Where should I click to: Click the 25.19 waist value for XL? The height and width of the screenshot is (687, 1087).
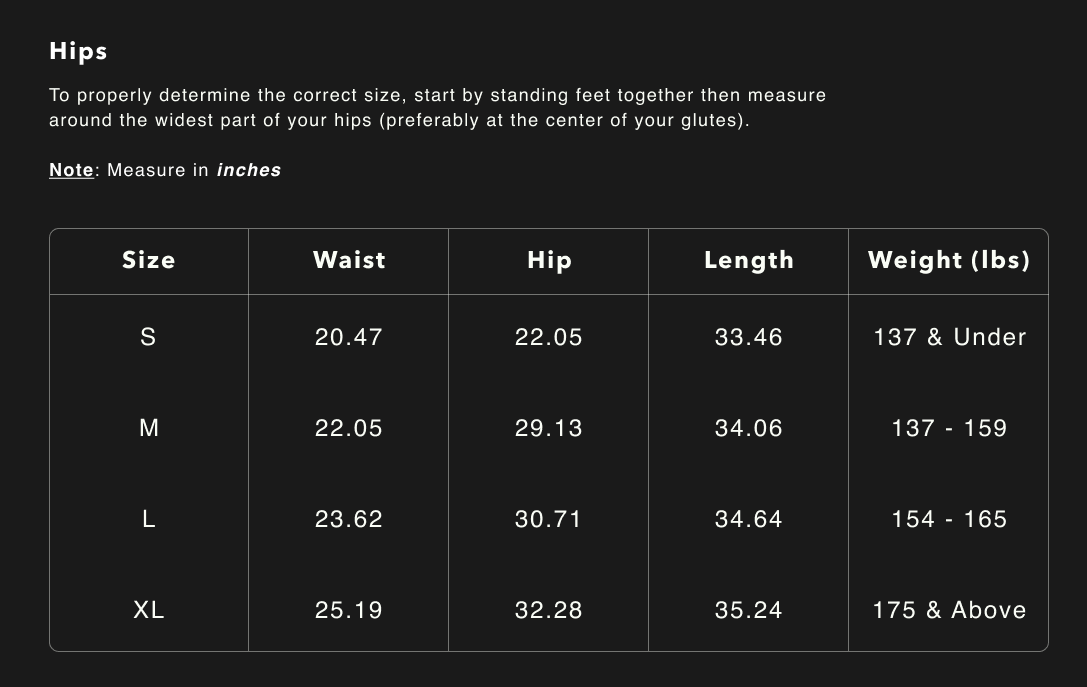click(349, 610)
